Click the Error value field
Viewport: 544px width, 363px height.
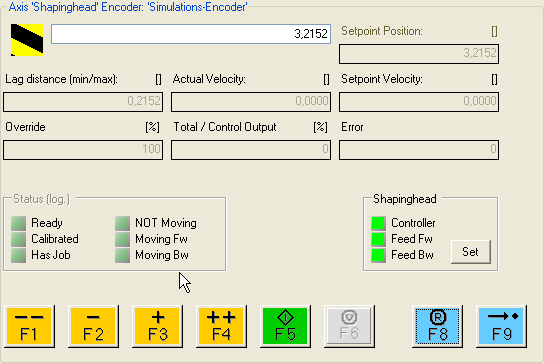coord(419,150)
